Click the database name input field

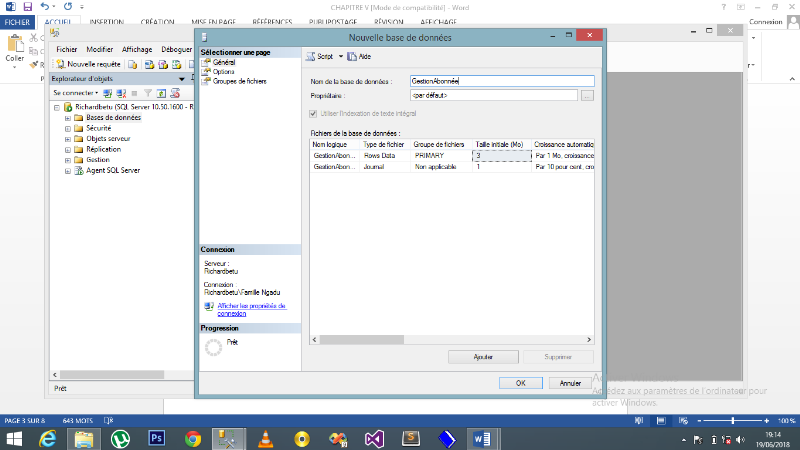pos(502,81)
